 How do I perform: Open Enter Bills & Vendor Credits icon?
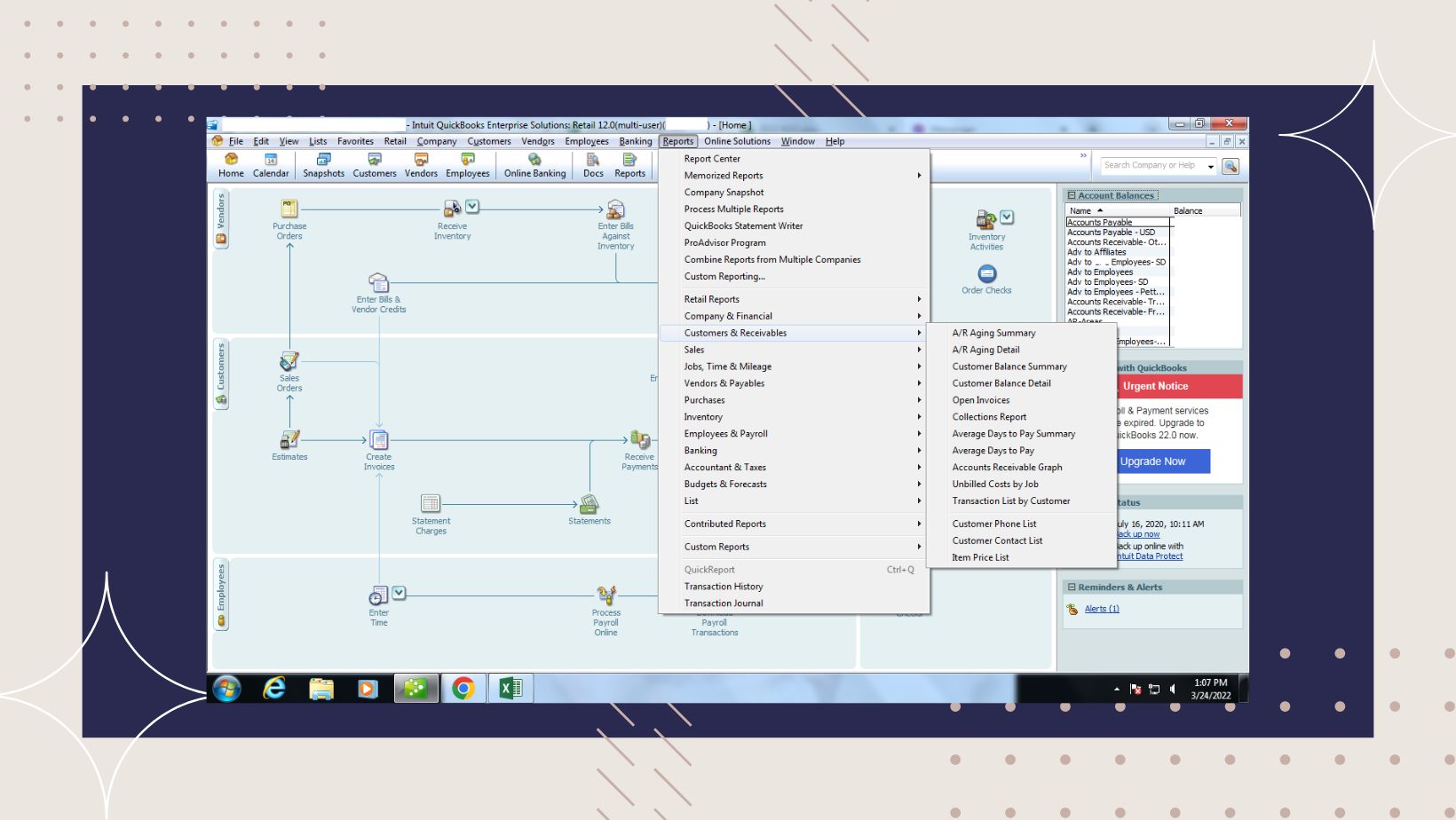378,283
